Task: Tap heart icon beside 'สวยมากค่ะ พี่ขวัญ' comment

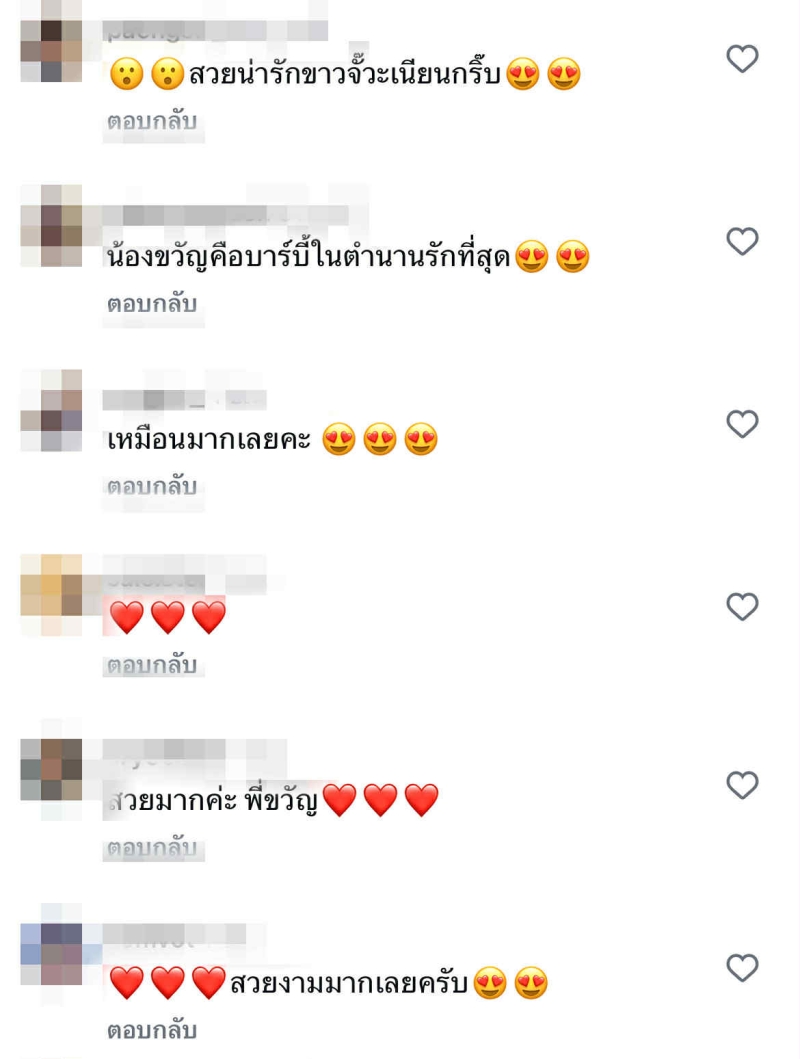Action: tap(742, 785)
